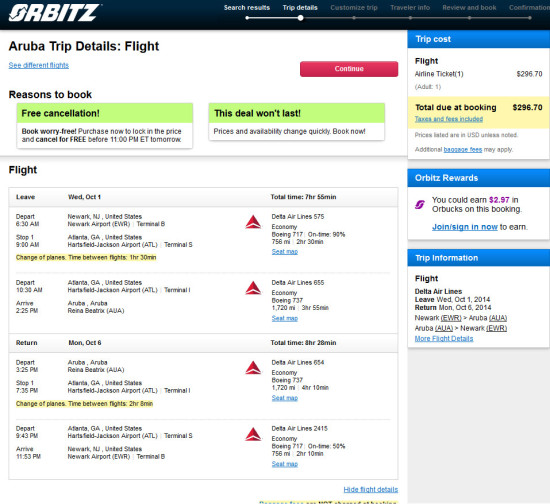Click the Orbitz logo
The image size is (550, 504).
(54, 13)
